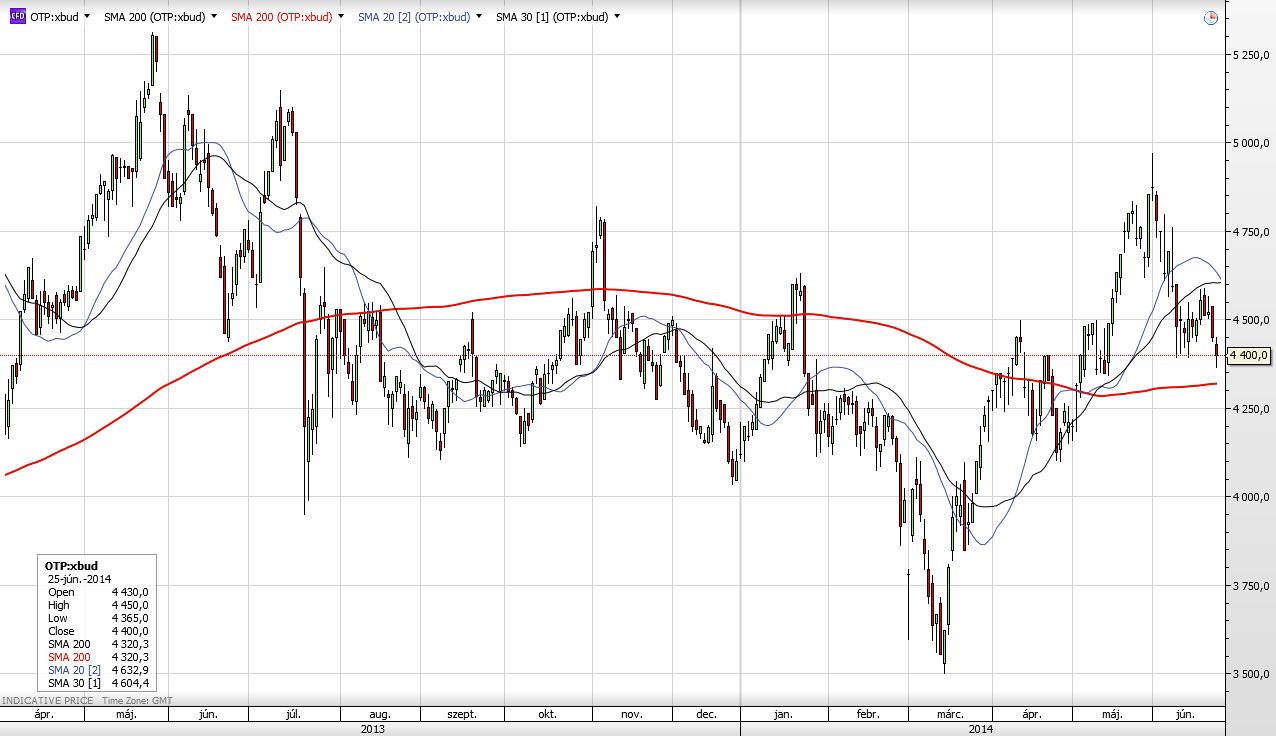Click the nov. month on time axis

pos(631,715)
